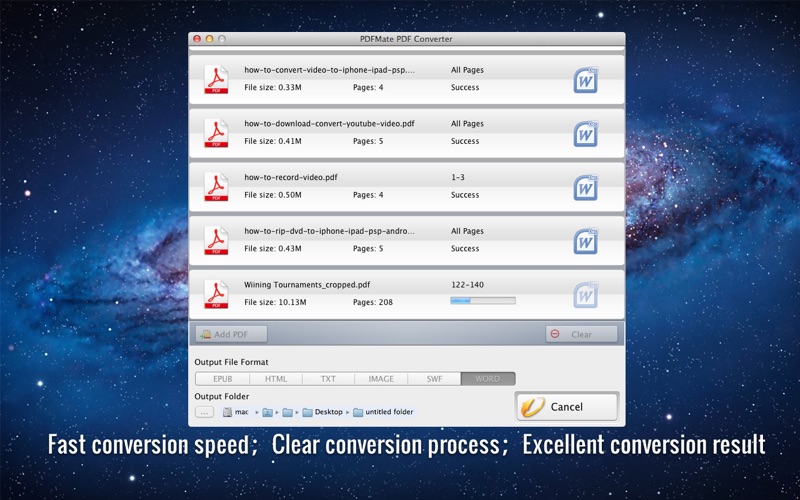The height and width of the screenshot is (500, 800).
Task: Click All Pages for how-to-rip-dvd-to-iphone file
Action: pos(467,231)
